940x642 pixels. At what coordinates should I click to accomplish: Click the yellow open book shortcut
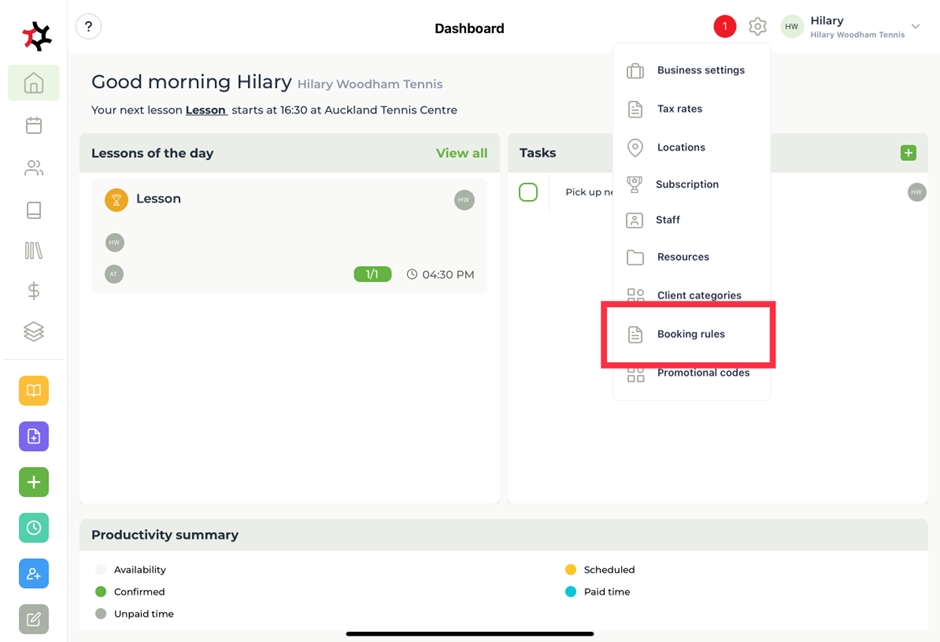pyautogui.click(x=34, y=391)
